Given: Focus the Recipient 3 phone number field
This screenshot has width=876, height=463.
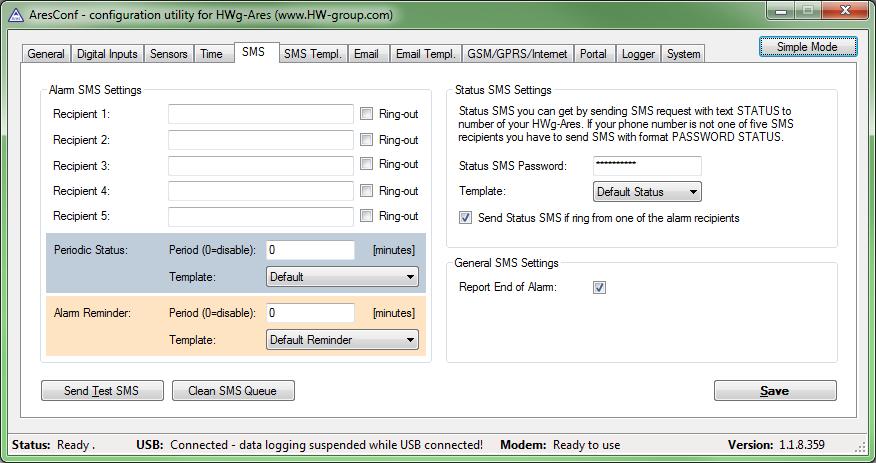Looking at the screenshot, I should coord(261,165).
